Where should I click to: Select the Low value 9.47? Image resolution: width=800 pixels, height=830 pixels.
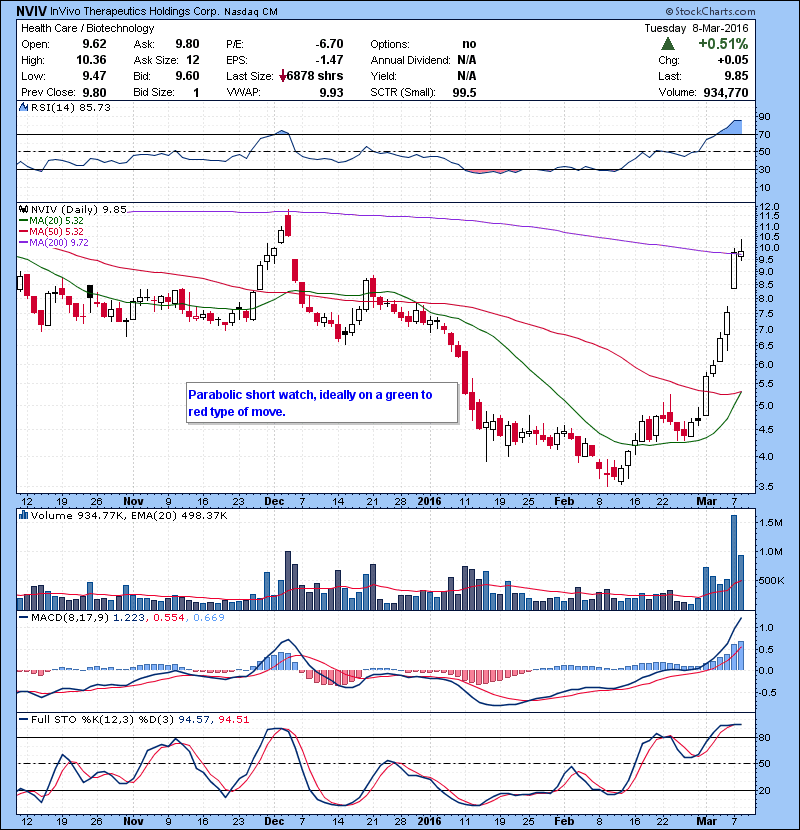tap(94, 76)
